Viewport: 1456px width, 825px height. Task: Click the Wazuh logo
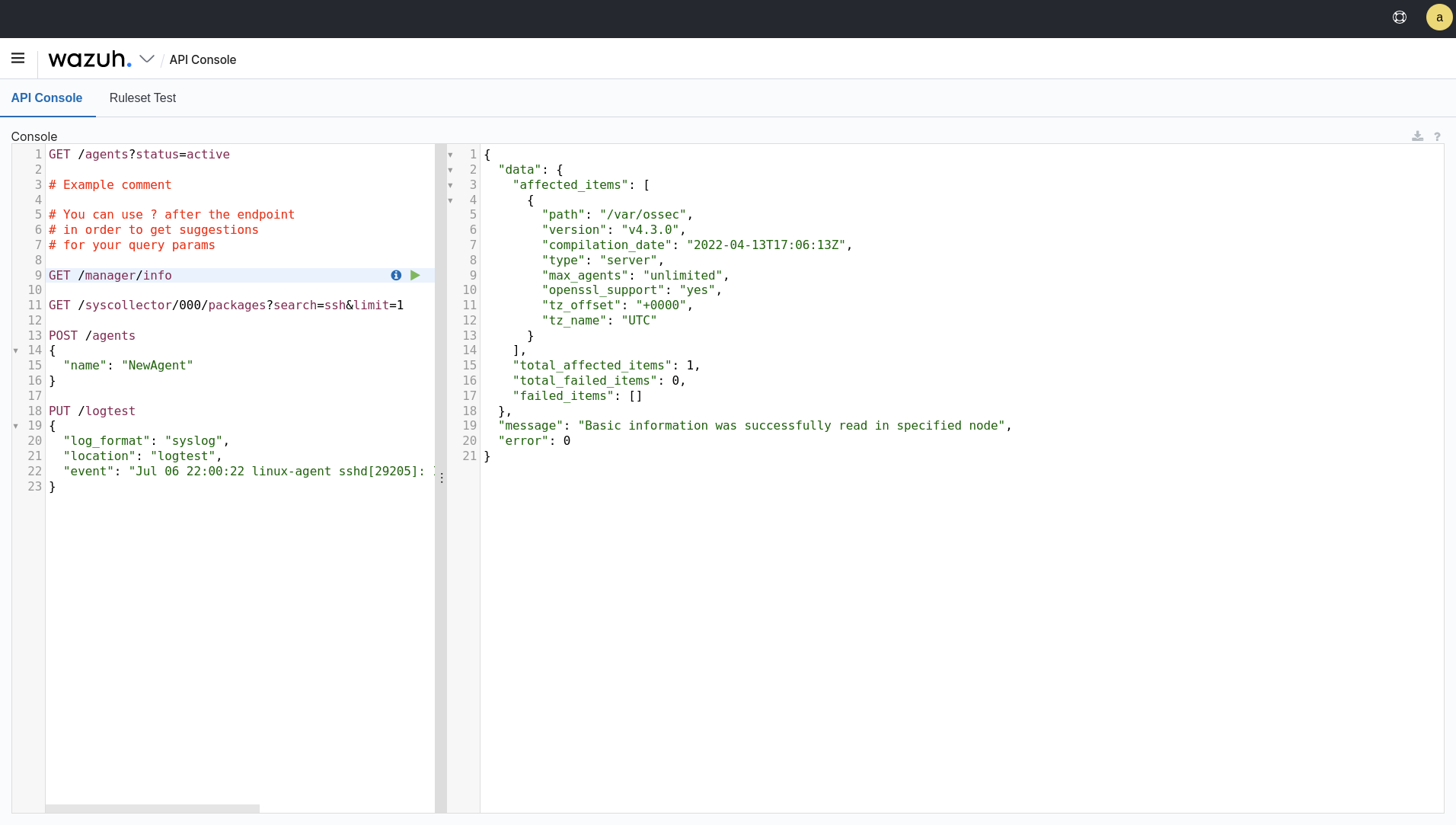pos(91,59)
